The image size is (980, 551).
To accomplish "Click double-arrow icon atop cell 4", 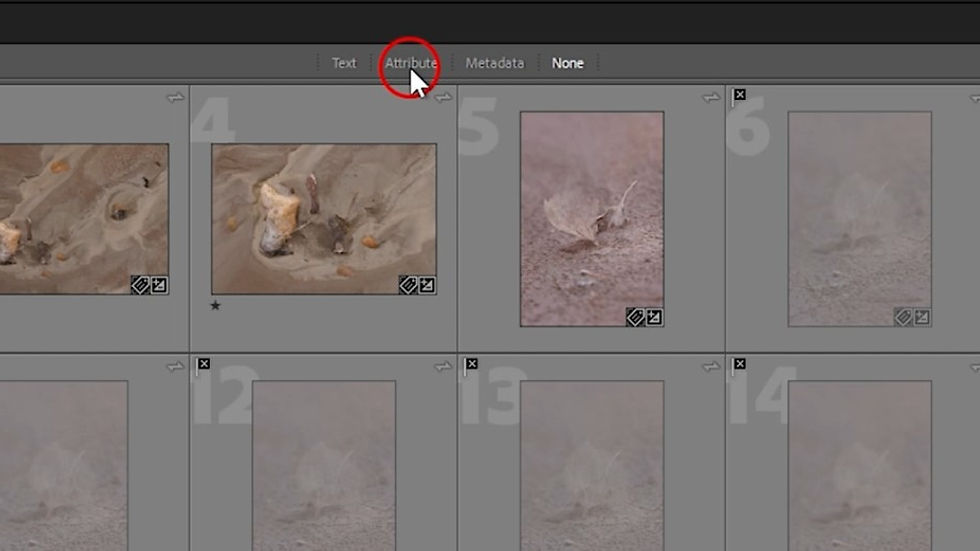I will pyautogui.click(x=443, y=97).
